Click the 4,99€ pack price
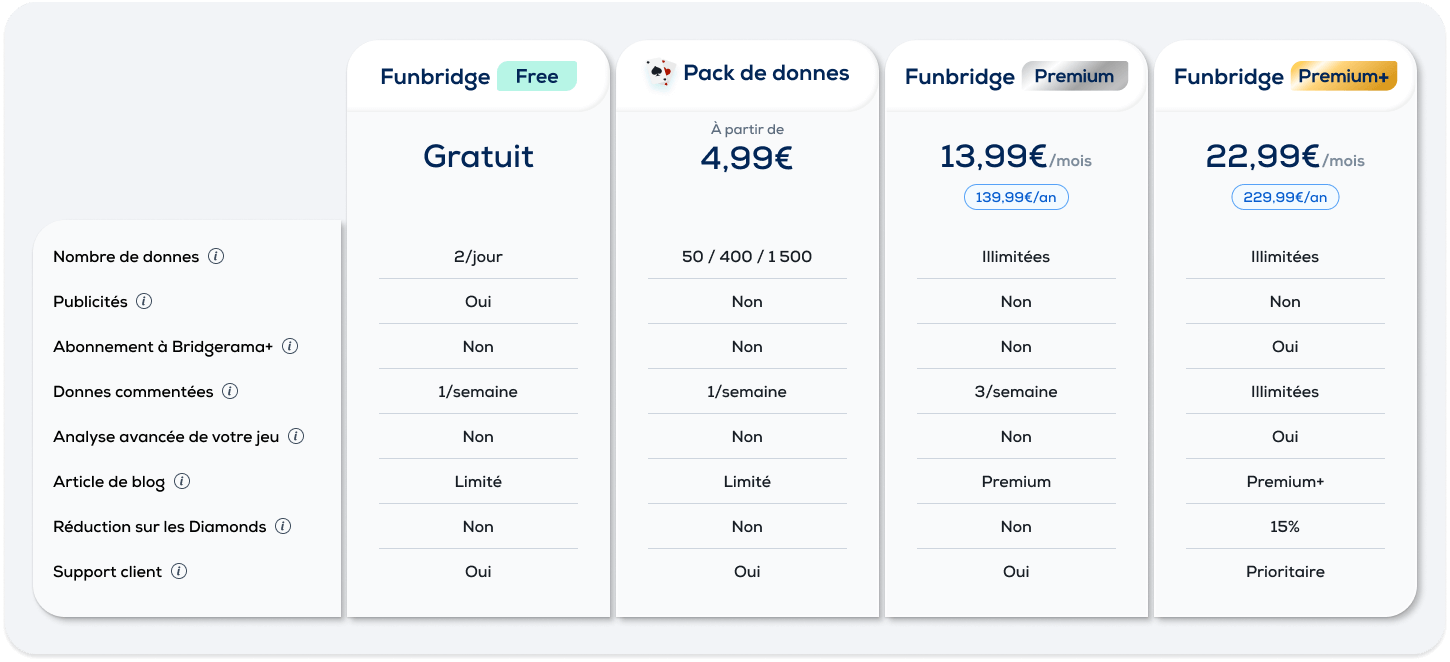 tap(747, 158)
